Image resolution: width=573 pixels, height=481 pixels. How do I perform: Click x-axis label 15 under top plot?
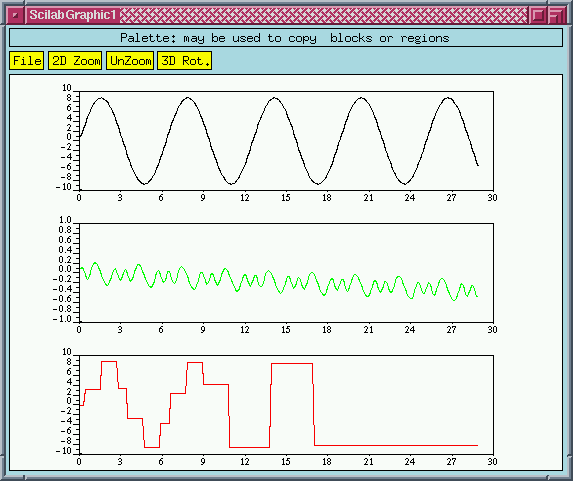point(286,198)
